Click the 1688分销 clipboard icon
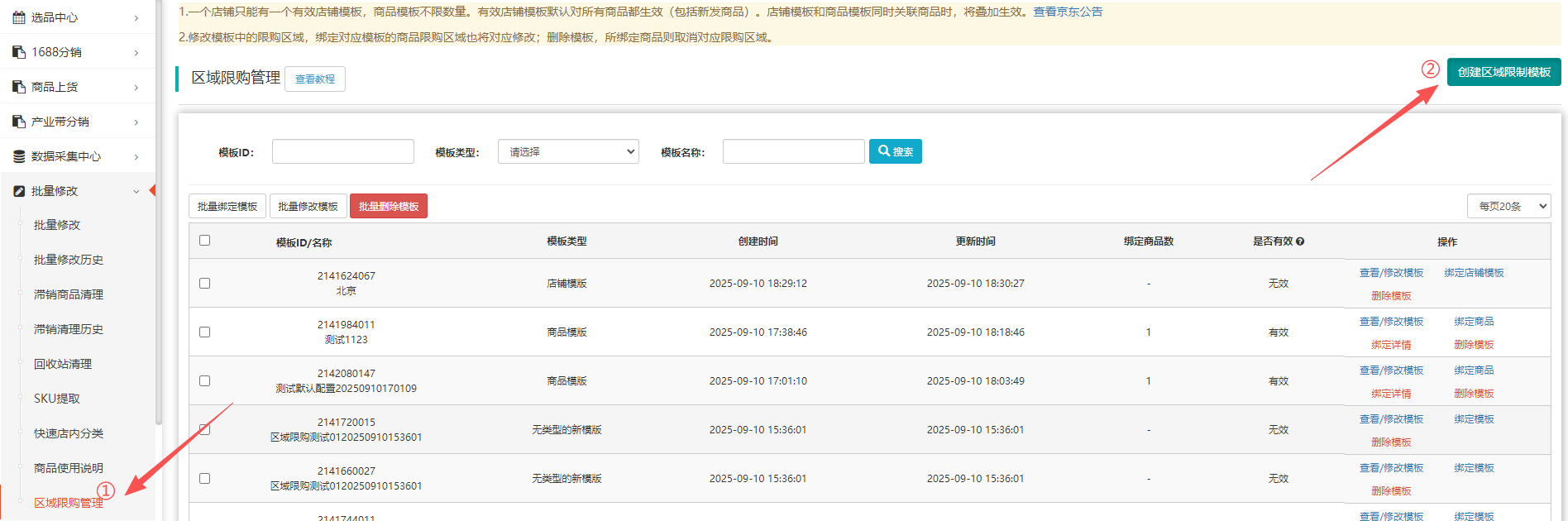 (x=19, y=52)
